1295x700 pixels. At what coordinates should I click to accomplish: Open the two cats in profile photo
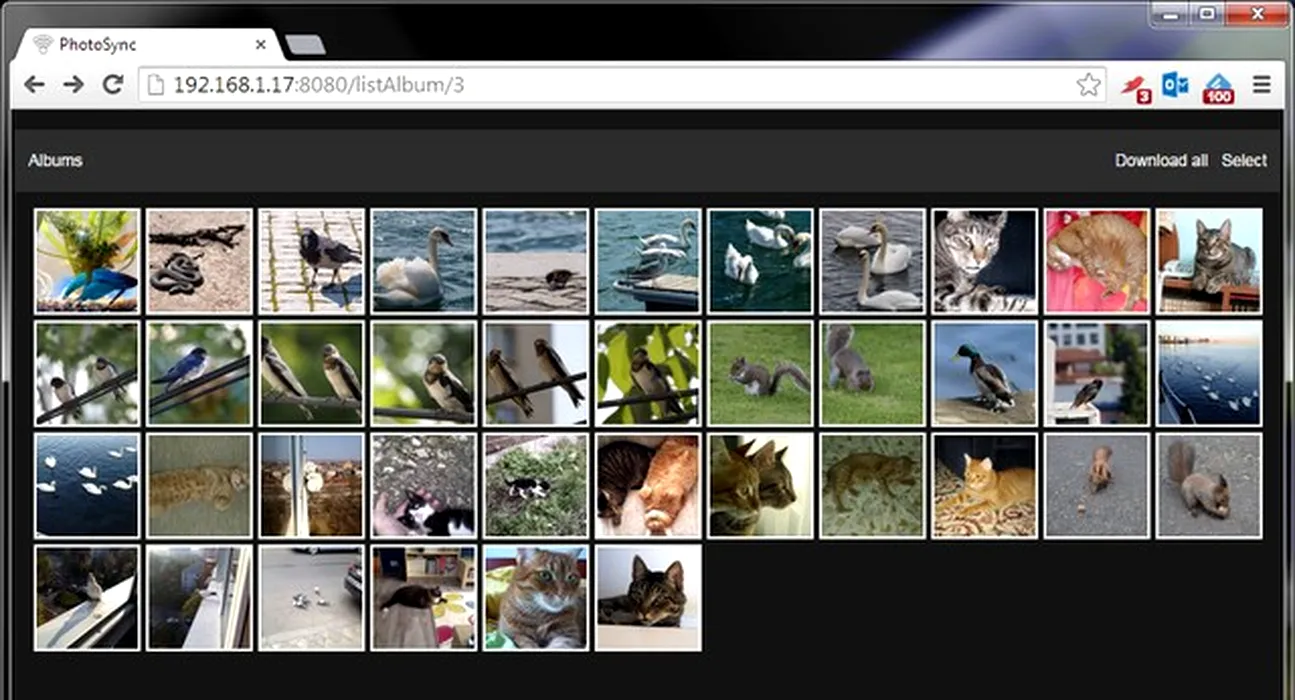tap(760, 485)
